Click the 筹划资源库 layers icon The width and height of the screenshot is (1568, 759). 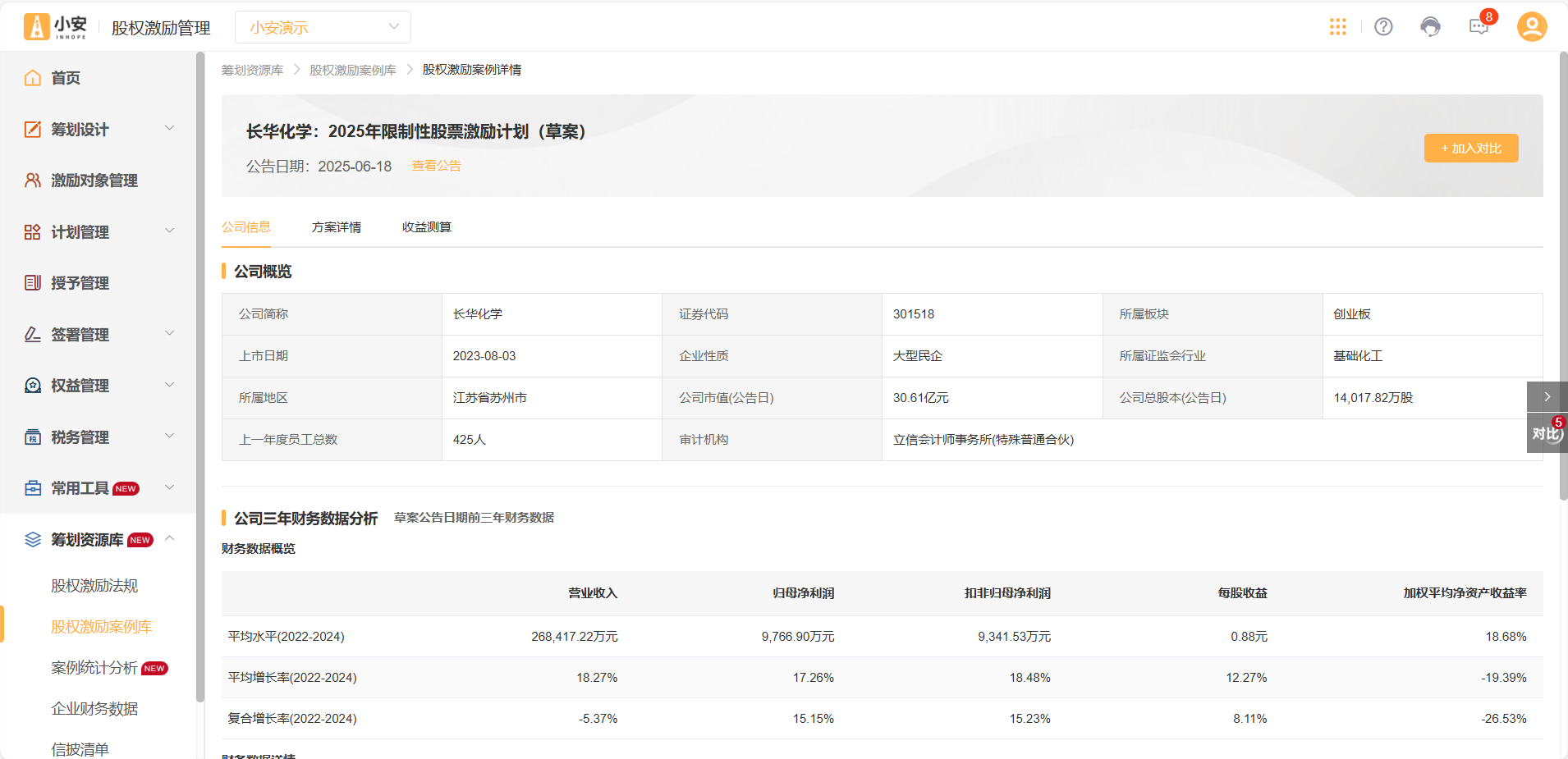point(33,540)
